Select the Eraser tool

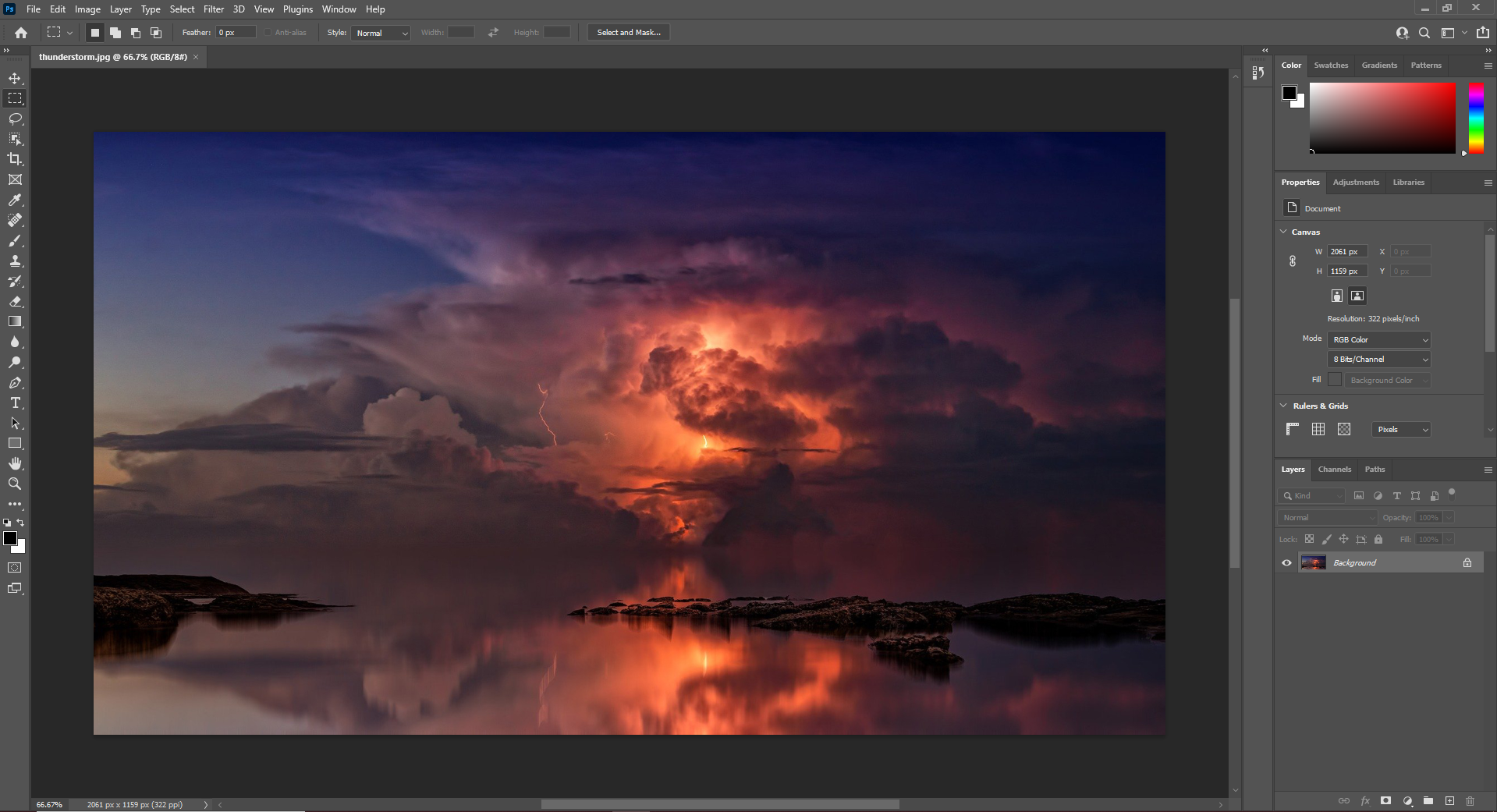click(15, 302)
